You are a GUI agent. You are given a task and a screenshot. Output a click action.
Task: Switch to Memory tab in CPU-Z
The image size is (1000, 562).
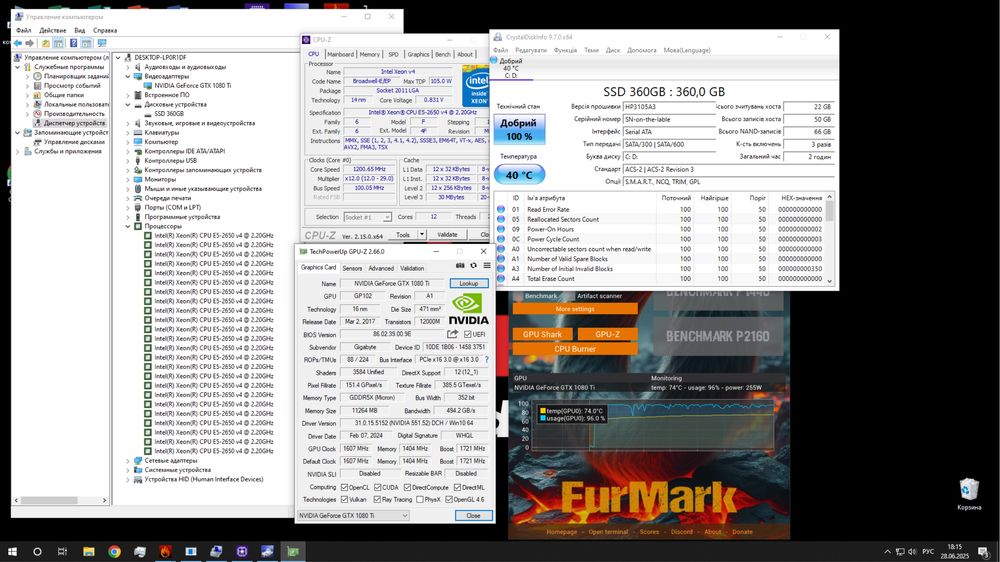(369, 54)
